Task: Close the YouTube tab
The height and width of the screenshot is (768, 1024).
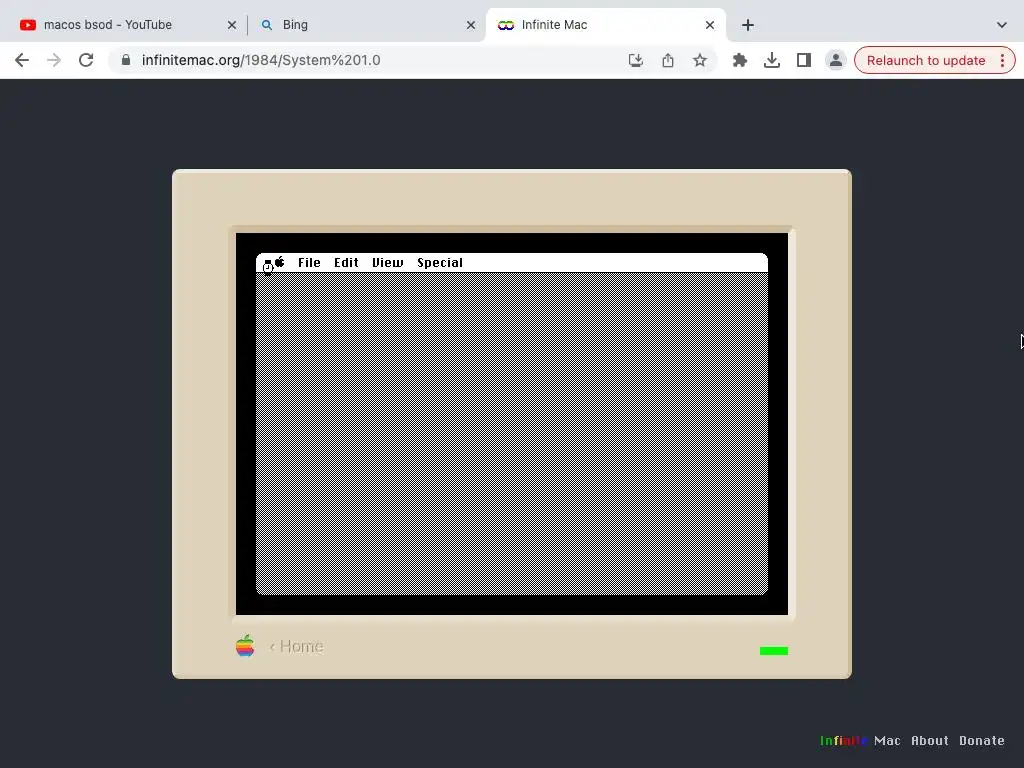Action: point(232,25)
